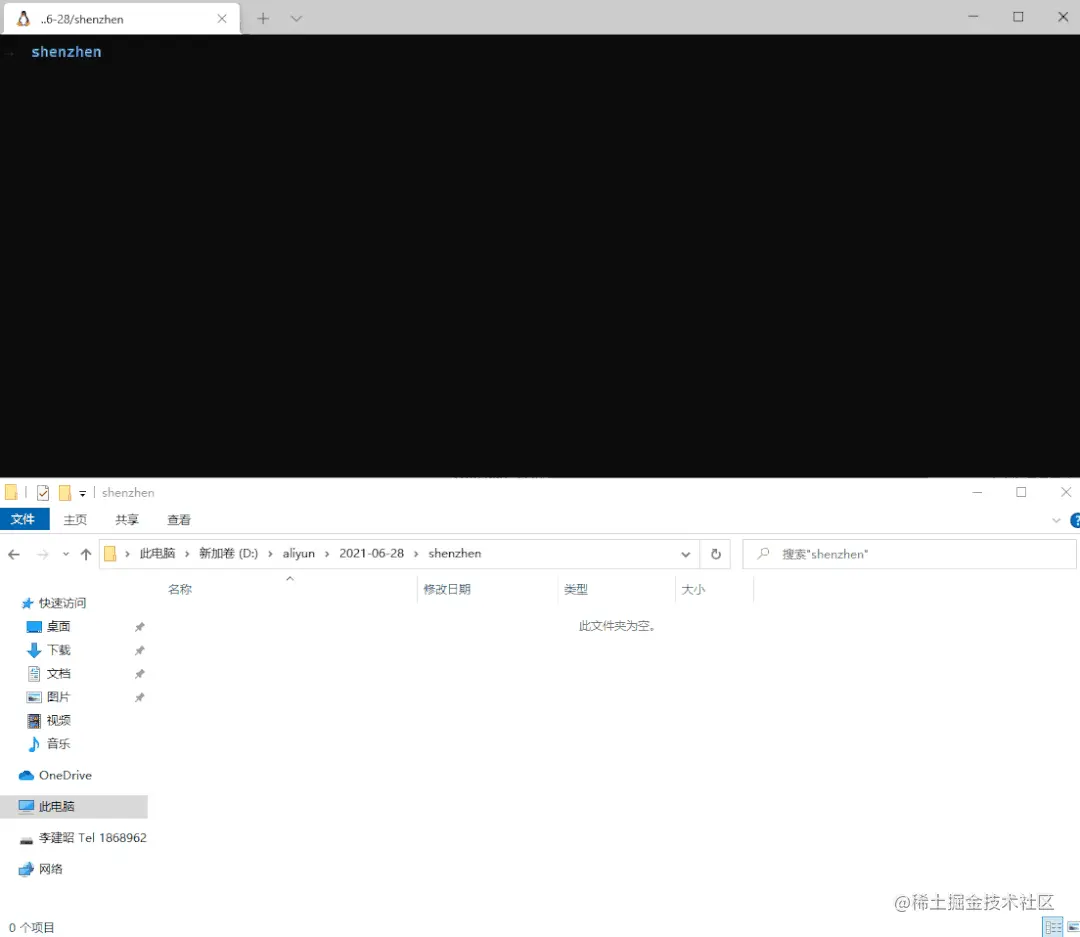Click the pin icon beside 下载

(x=139, y=650)
